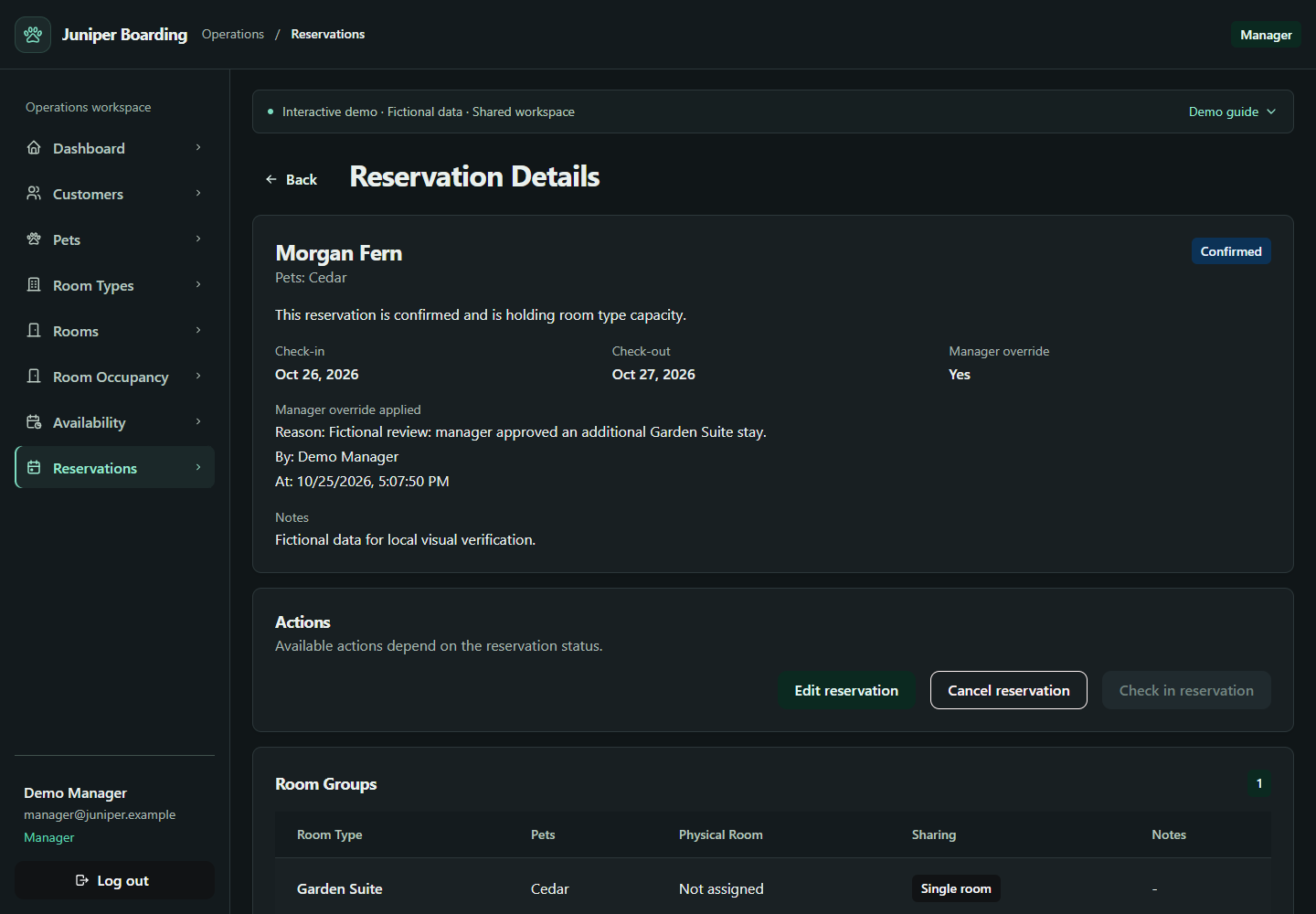Click the By: Demo Manager line
Viewport: 1316px width, 914px height.
pyautogui.click(x=337, y=456)
